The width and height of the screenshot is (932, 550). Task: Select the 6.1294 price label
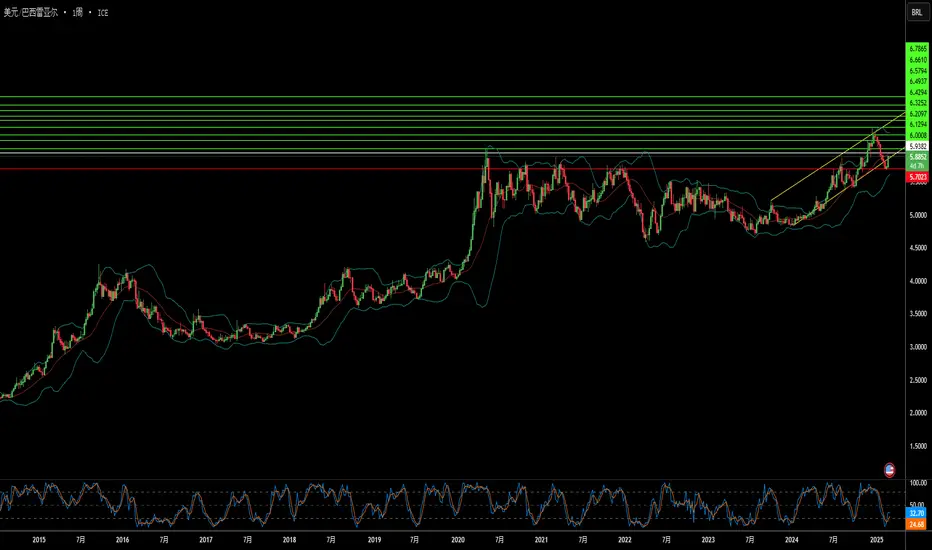pyautogui.click(x=918, y=124)
